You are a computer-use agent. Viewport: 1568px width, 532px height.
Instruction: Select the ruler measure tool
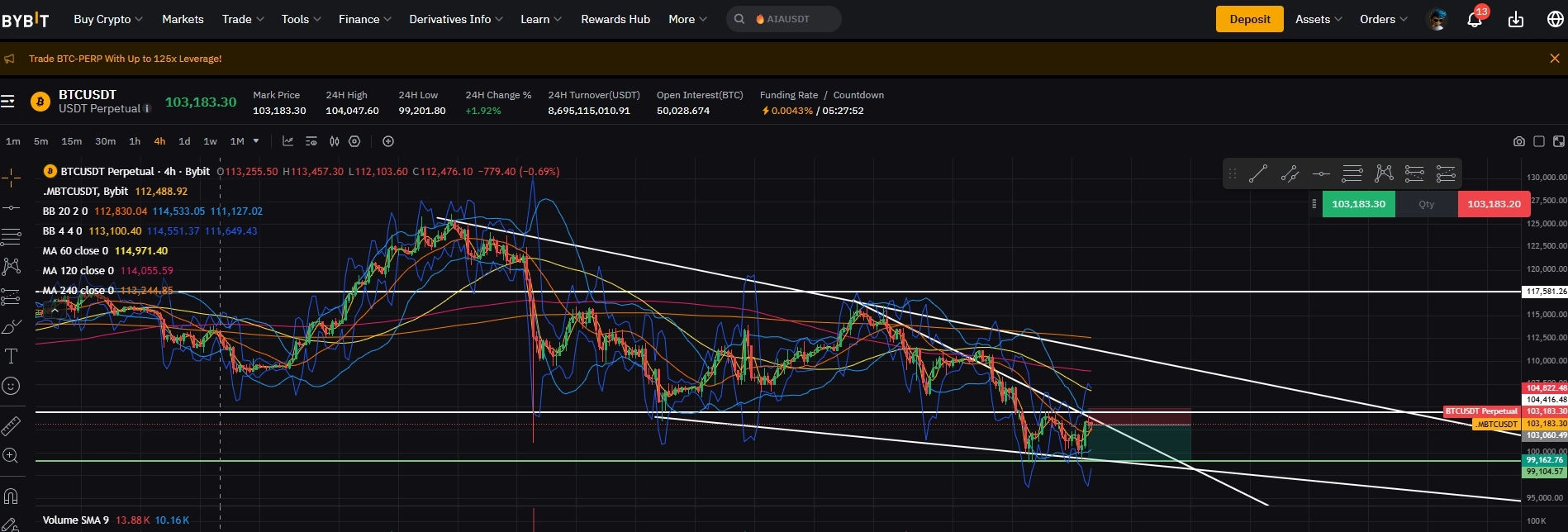click(x=11, y=426)
